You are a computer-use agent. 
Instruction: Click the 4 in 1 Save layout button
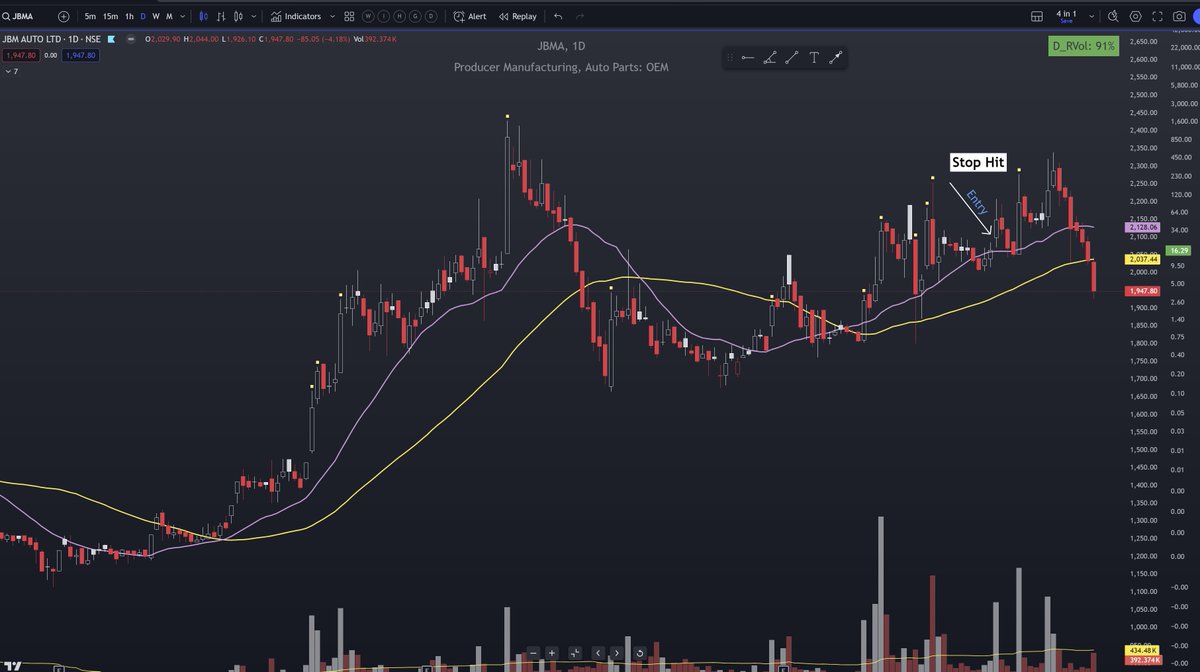tap(1065, 16)
